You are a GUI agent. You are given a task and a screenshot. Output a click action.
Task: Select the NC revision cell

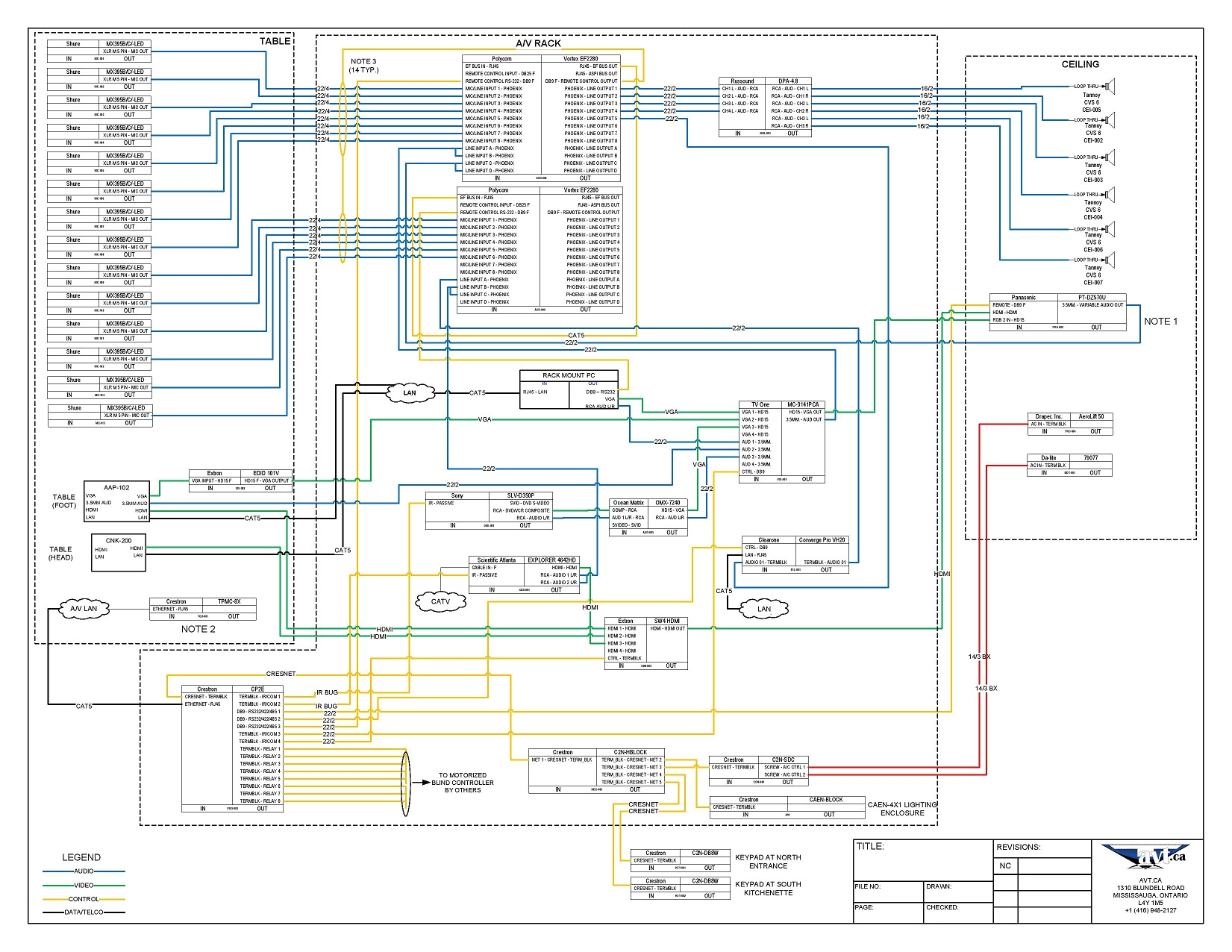click(x=1005, y=866)
